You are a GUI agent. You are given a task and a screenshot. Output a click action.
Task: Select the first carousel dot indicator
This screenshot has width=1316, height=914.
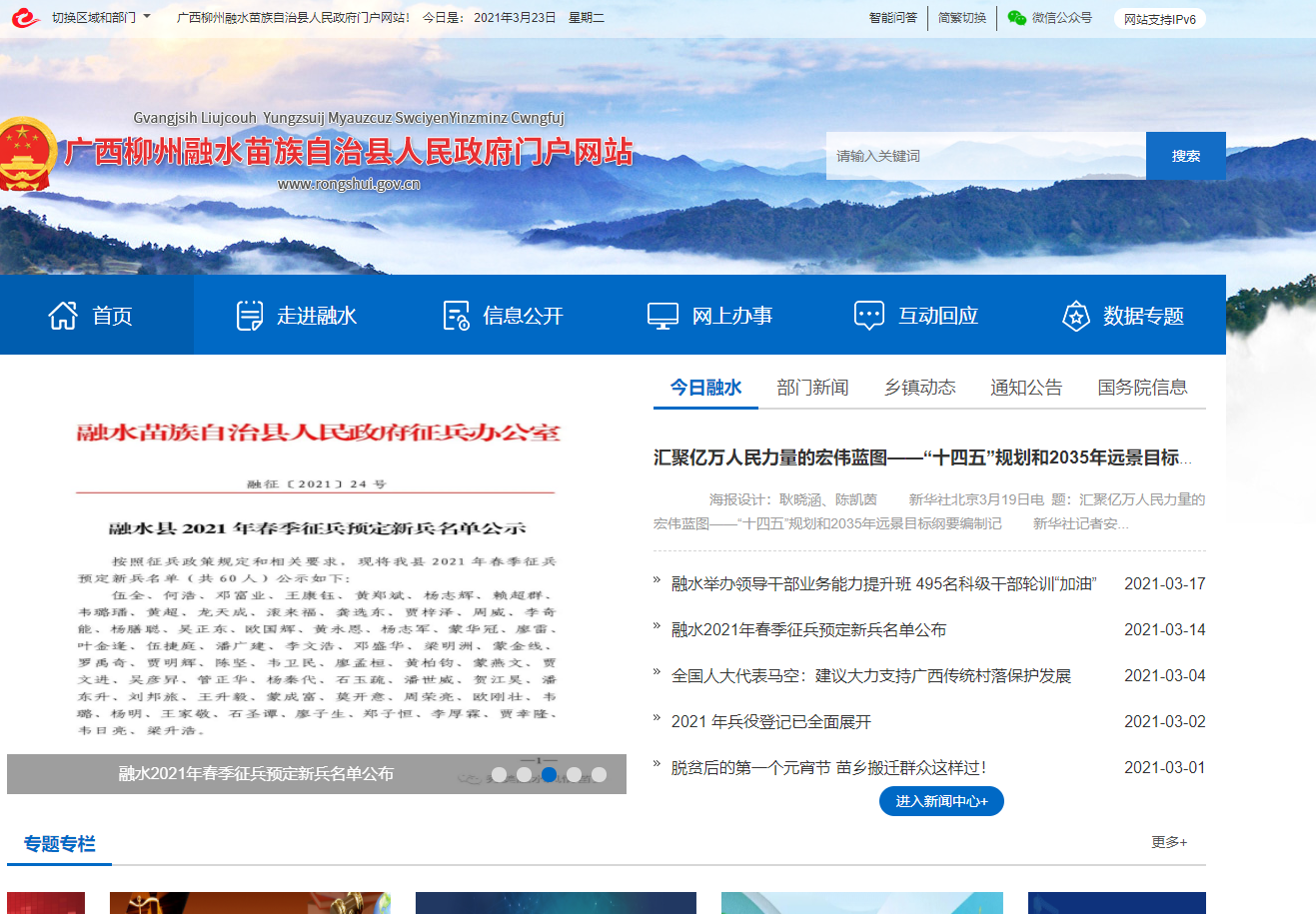tap(499, 774)
